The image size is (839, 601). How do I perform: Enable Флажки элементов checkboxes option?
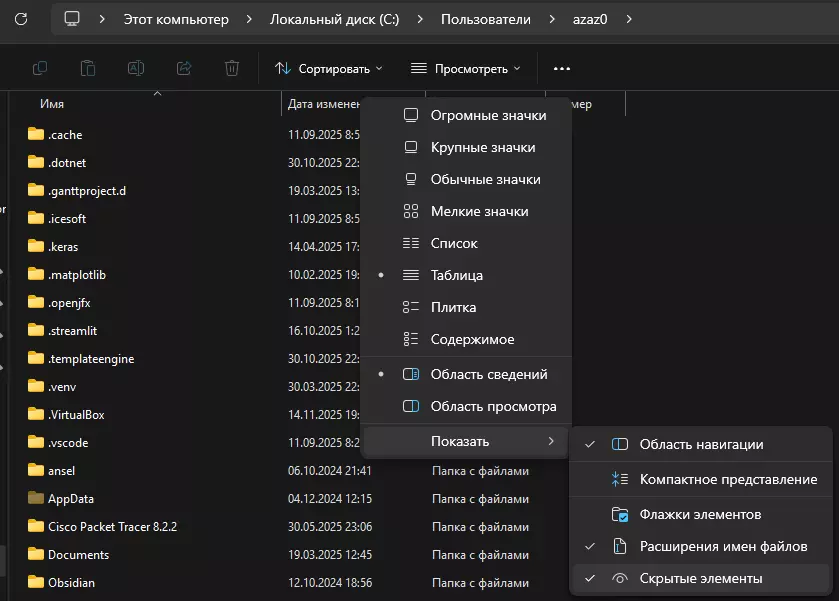click(700, 514)
